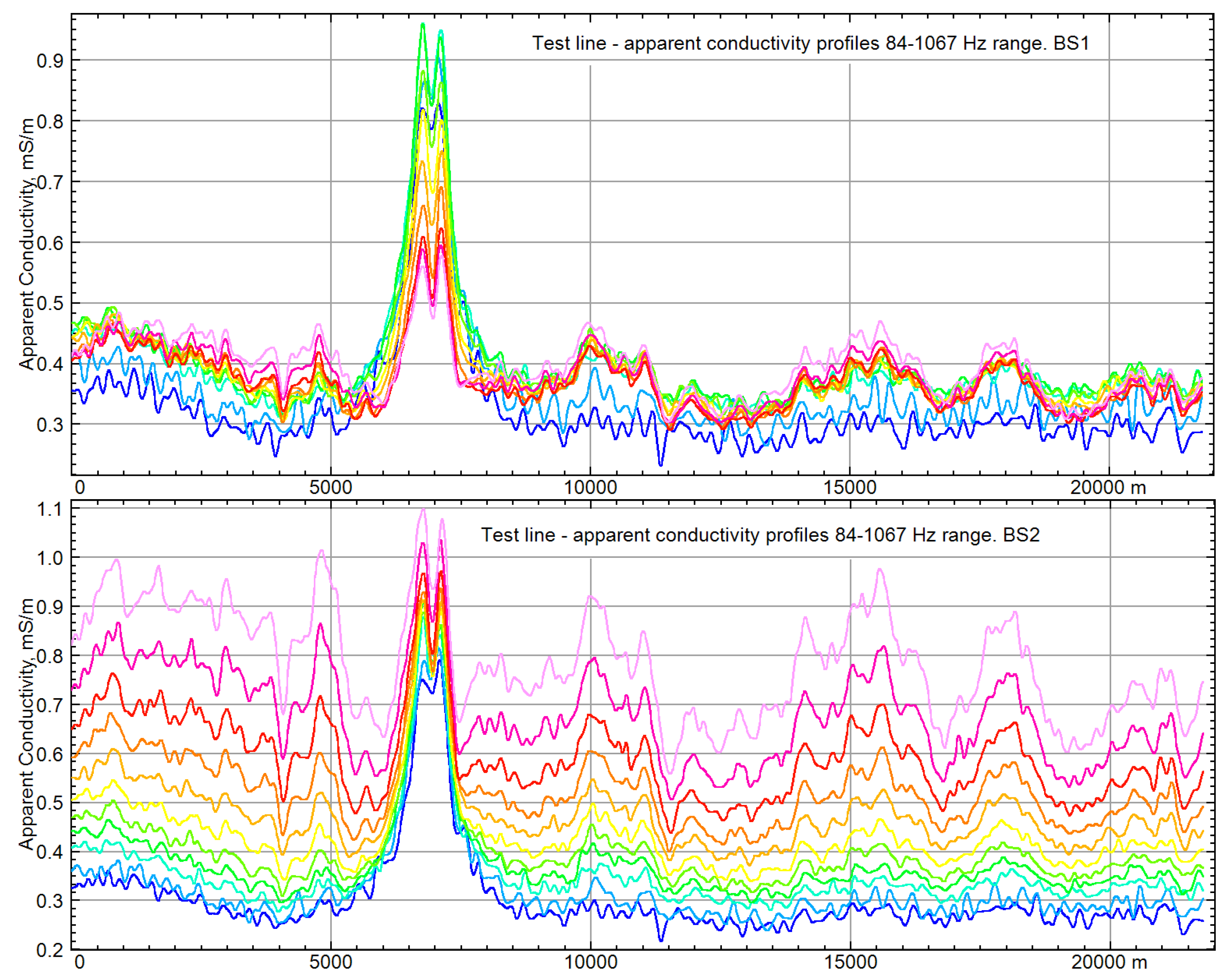Click the 0.5 y-axis tick in BS2 chart

pos(50,804)
